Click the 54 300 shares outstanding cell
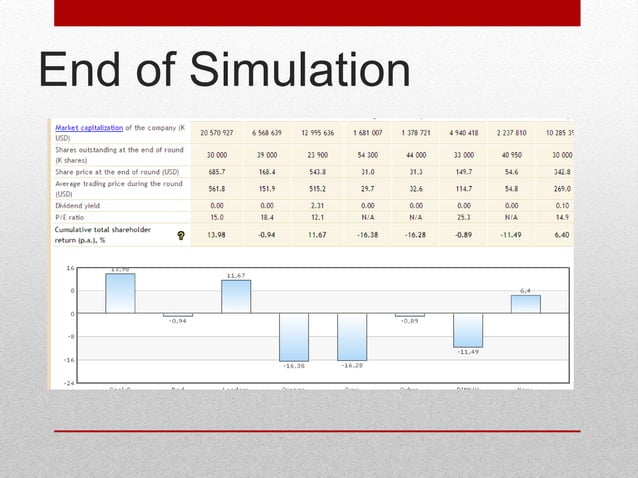This screenshot has height=478, width=638. [368, 155]
